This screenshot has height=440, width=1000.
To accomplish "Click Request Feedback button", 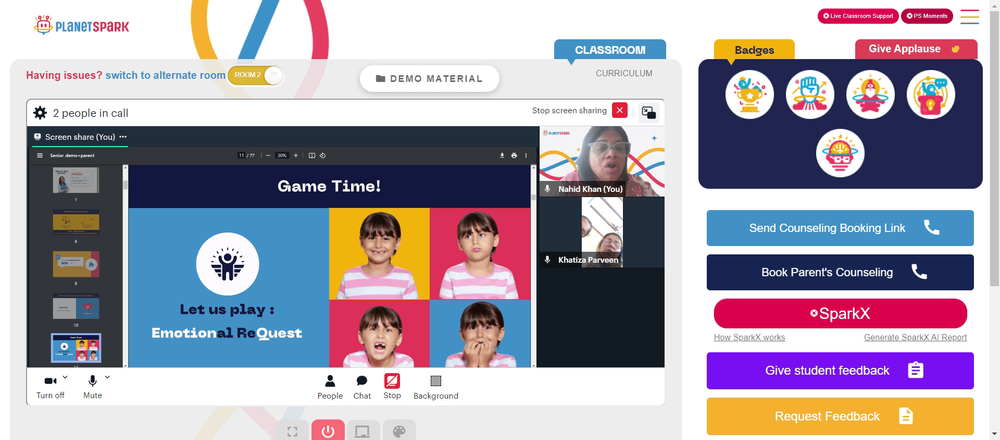I will click(840, 416).
